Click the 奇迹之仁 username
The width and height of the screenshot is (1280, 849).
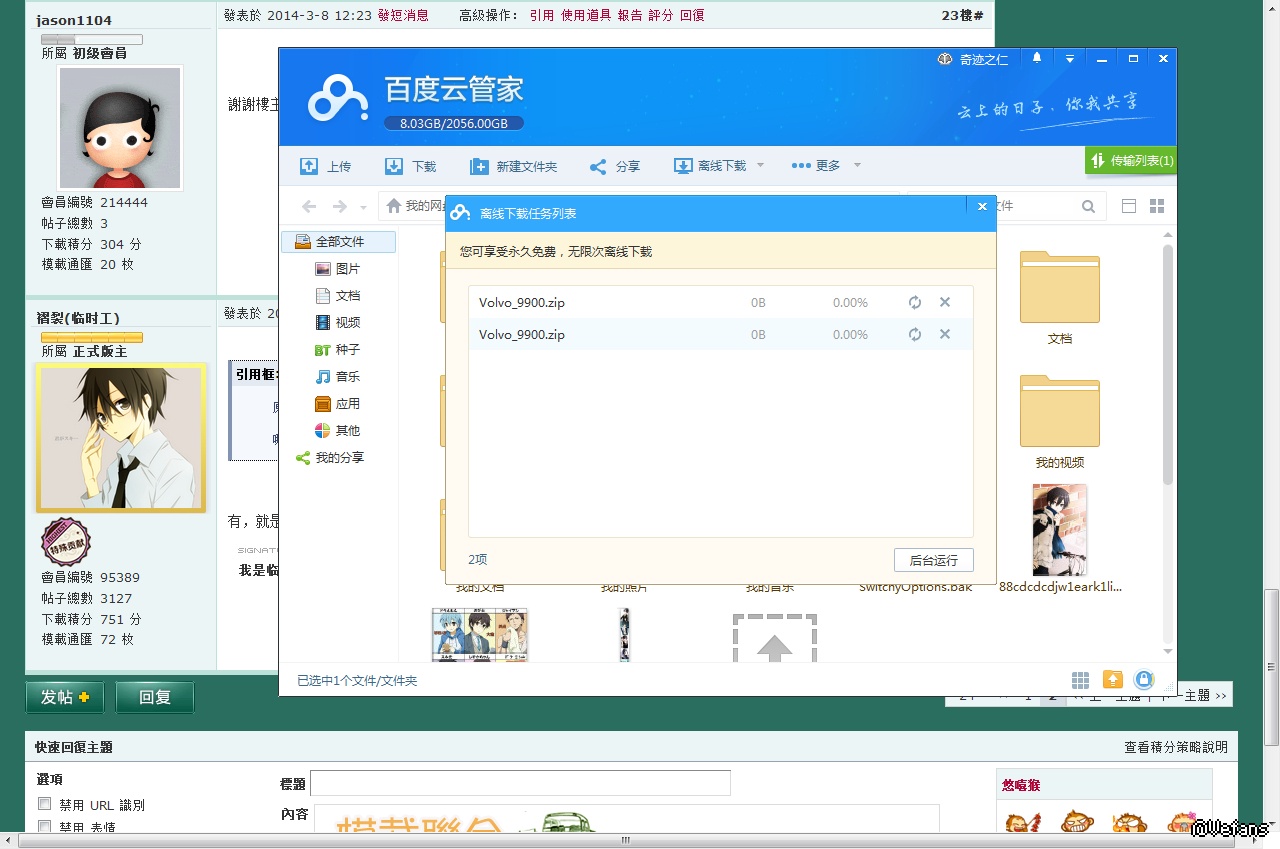point(984,60)
